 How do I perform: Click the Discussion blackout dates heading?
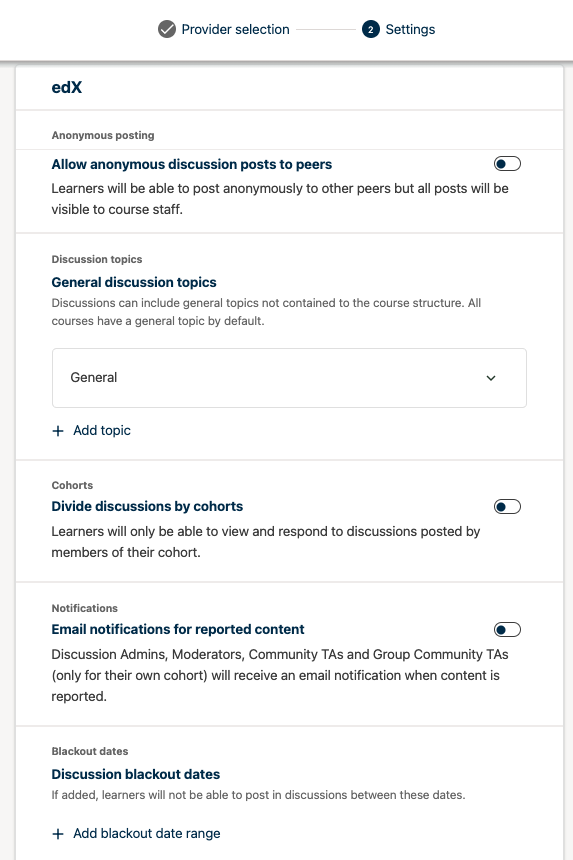point(135,774)
